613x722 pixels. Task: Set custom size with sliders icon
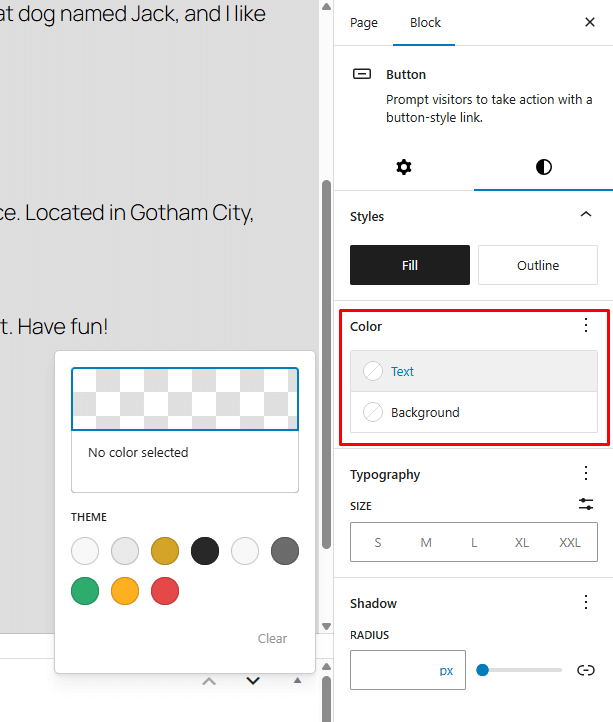tap(586, 504)
